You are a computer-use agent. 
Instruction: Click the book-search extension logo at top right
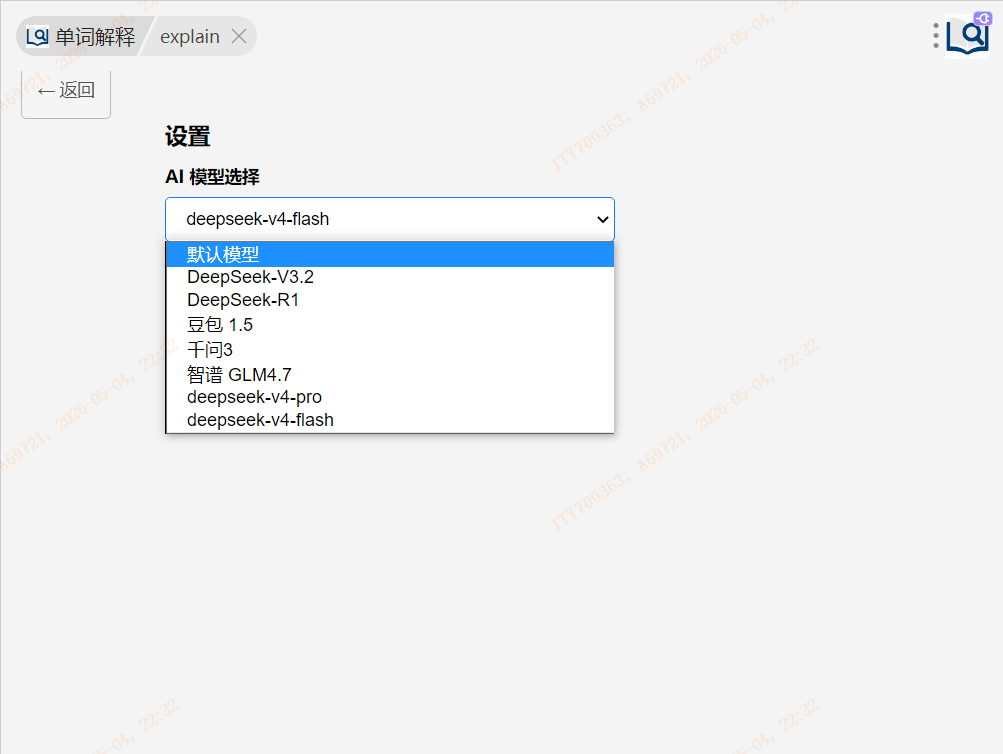tap(967, 36)
